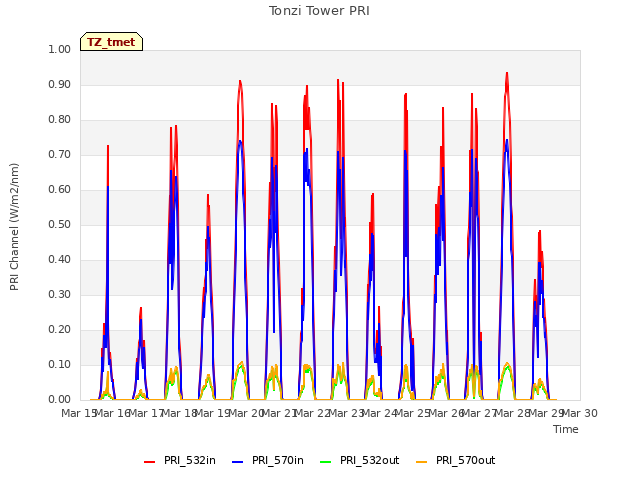
Task: Click the 0.30 y-axis tick label
Action: click(60, 295)
